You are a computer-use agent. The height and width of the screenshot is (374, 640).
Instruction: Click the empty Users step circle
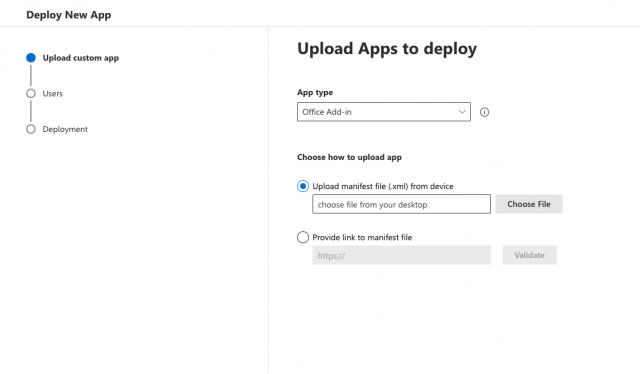coord(31,94)
